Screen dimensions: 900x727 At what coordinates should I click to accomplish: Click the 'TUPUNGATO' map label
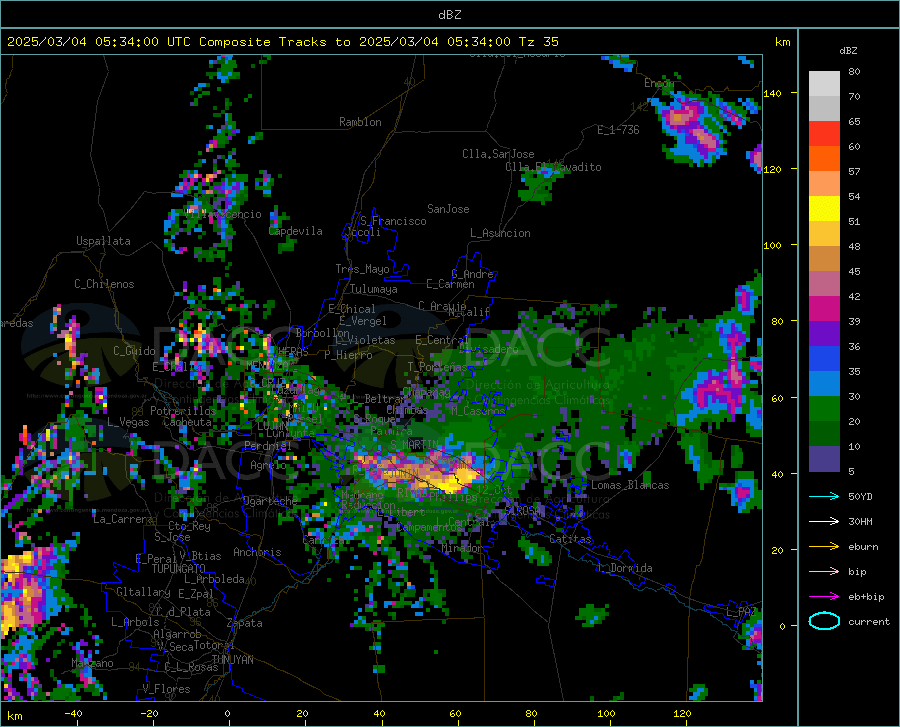click(179, 569)
